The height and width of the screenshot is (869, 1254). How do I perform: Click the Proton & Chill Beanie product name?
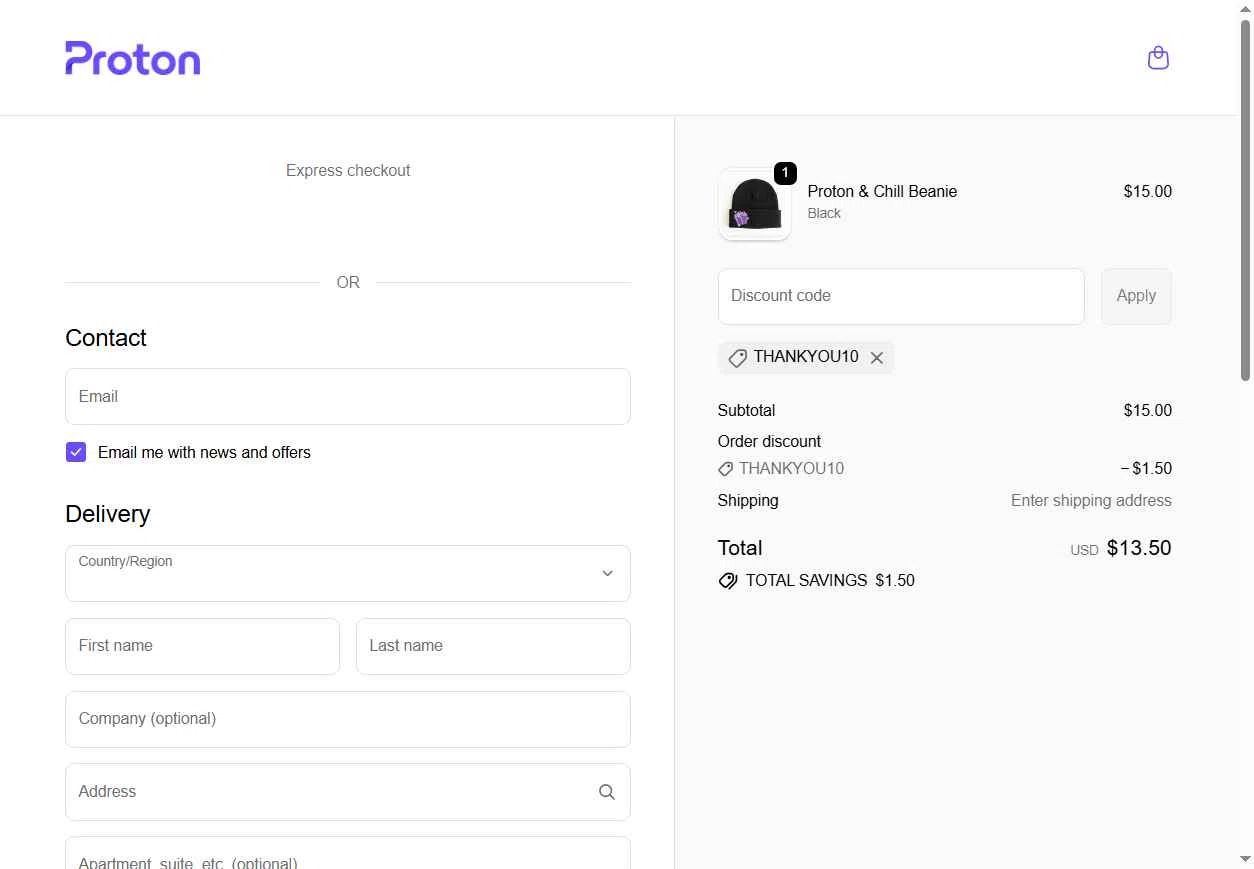click(882, 191)
